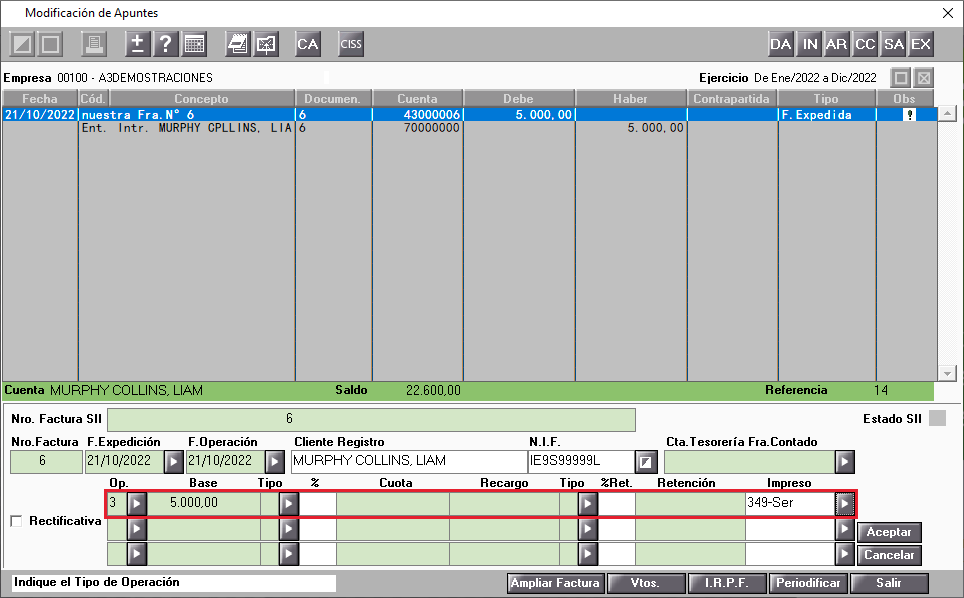Open help via the question mark icon
Viewport: 964px width, 598px height.
click(165, 44)
